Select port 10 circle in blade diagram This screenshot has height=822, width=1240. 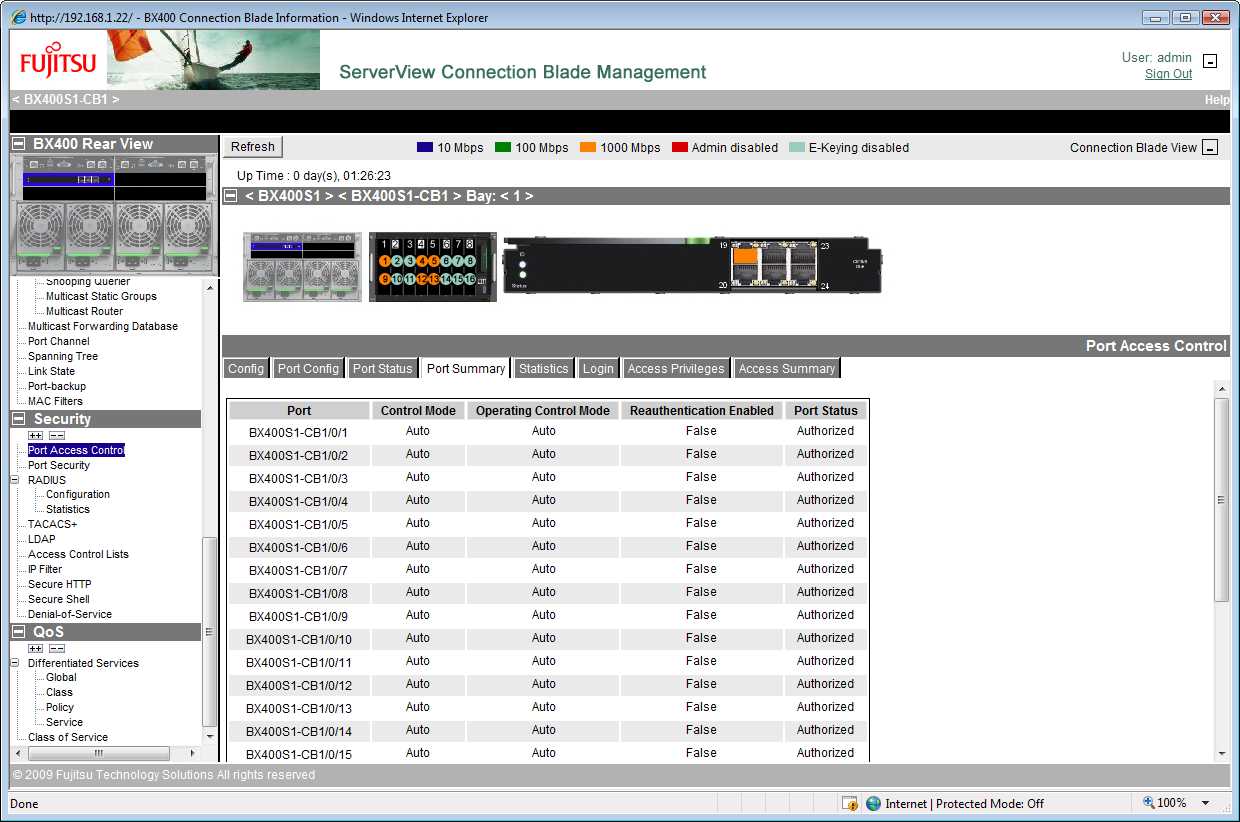pos(397,279)
